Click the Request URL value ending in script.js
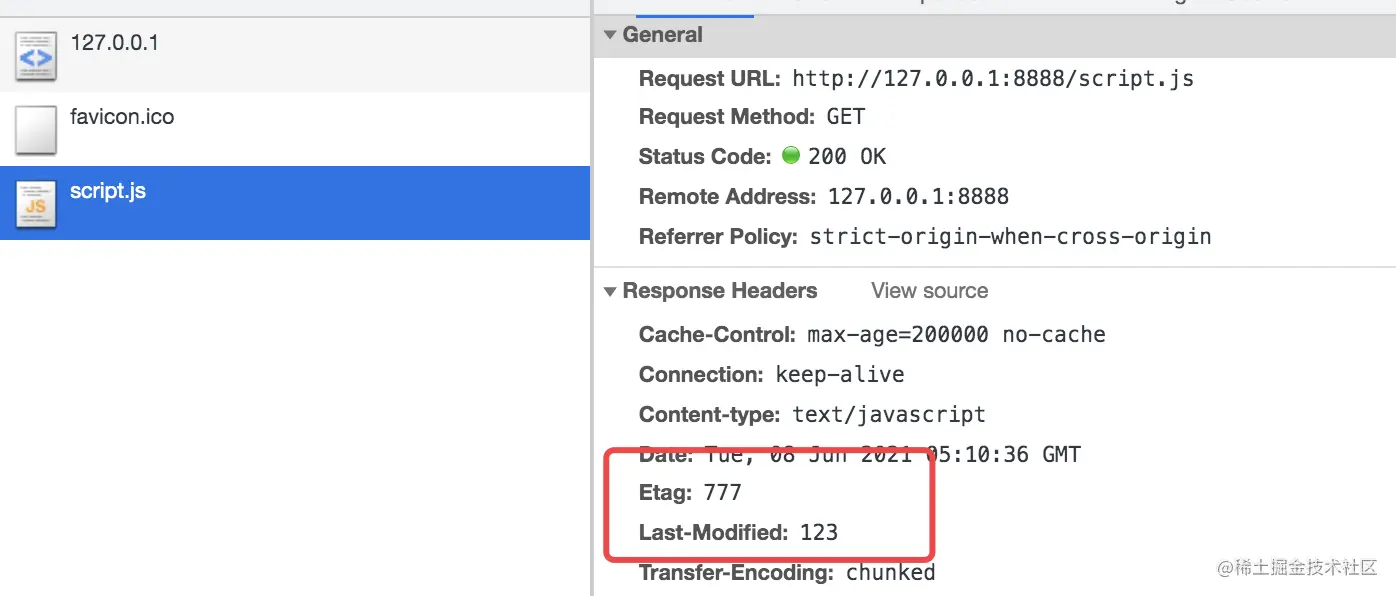 (993, 78)
